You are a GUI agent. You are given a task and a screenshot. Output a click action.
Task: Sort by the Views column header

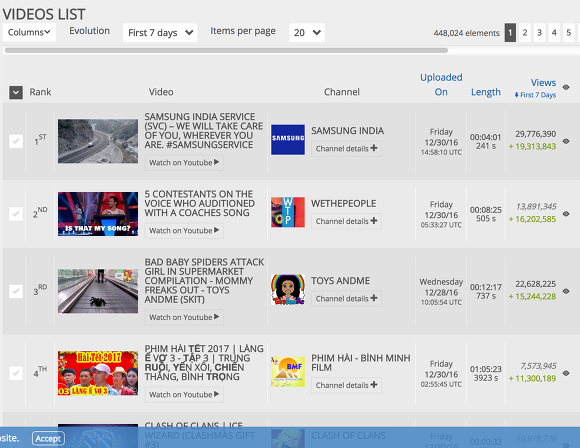pyautogui.click(x=543, y=82)
